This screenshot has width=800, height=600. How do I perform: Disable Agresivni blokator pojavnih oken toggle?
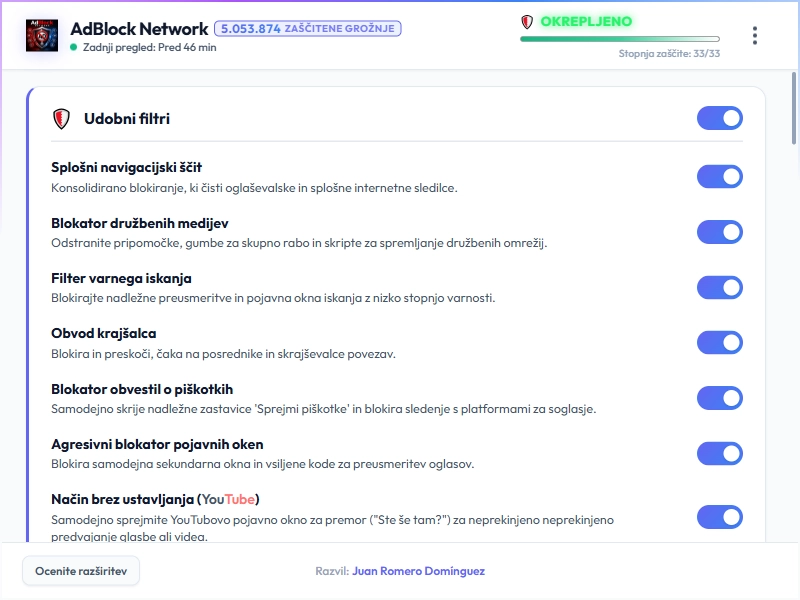pyautogui.click(x=719, y=454)
